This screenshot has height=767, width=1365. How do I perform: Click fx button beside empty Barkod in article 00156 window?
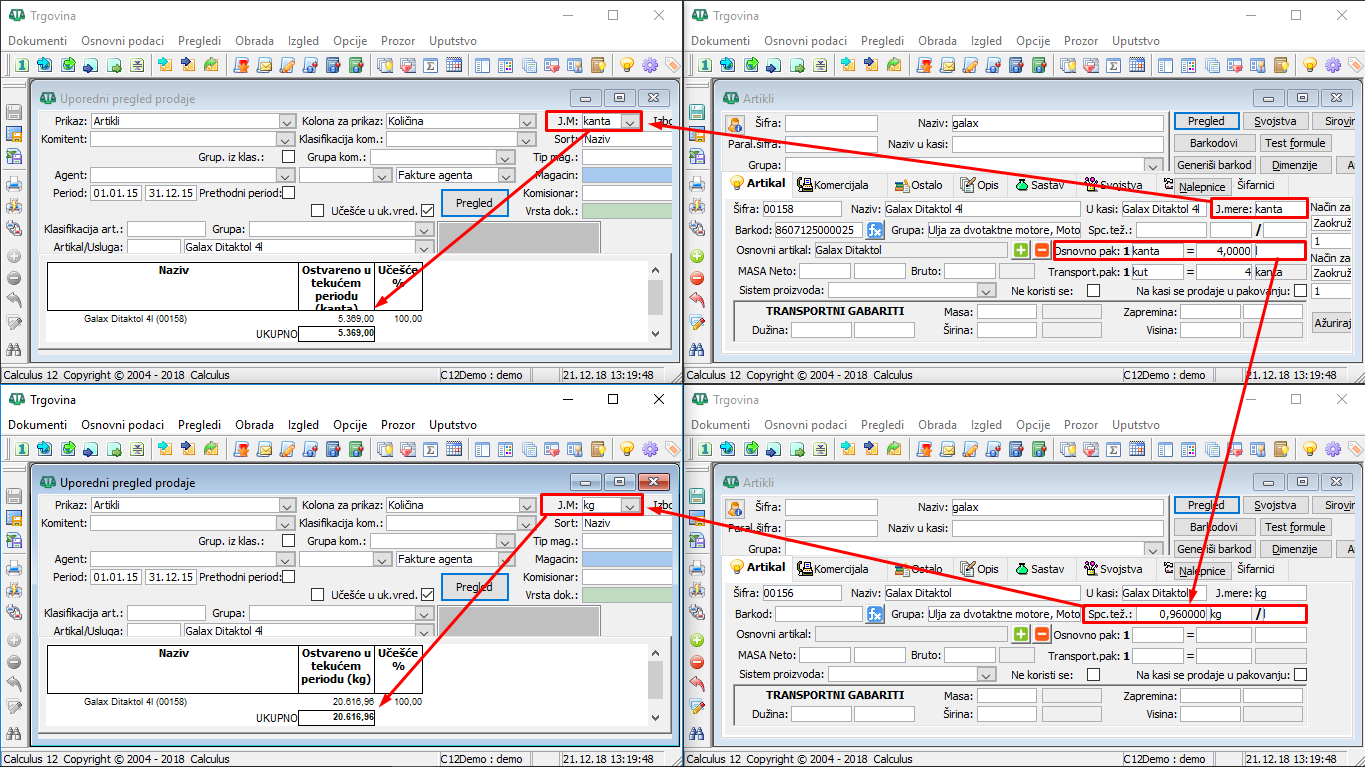[875, 614]
